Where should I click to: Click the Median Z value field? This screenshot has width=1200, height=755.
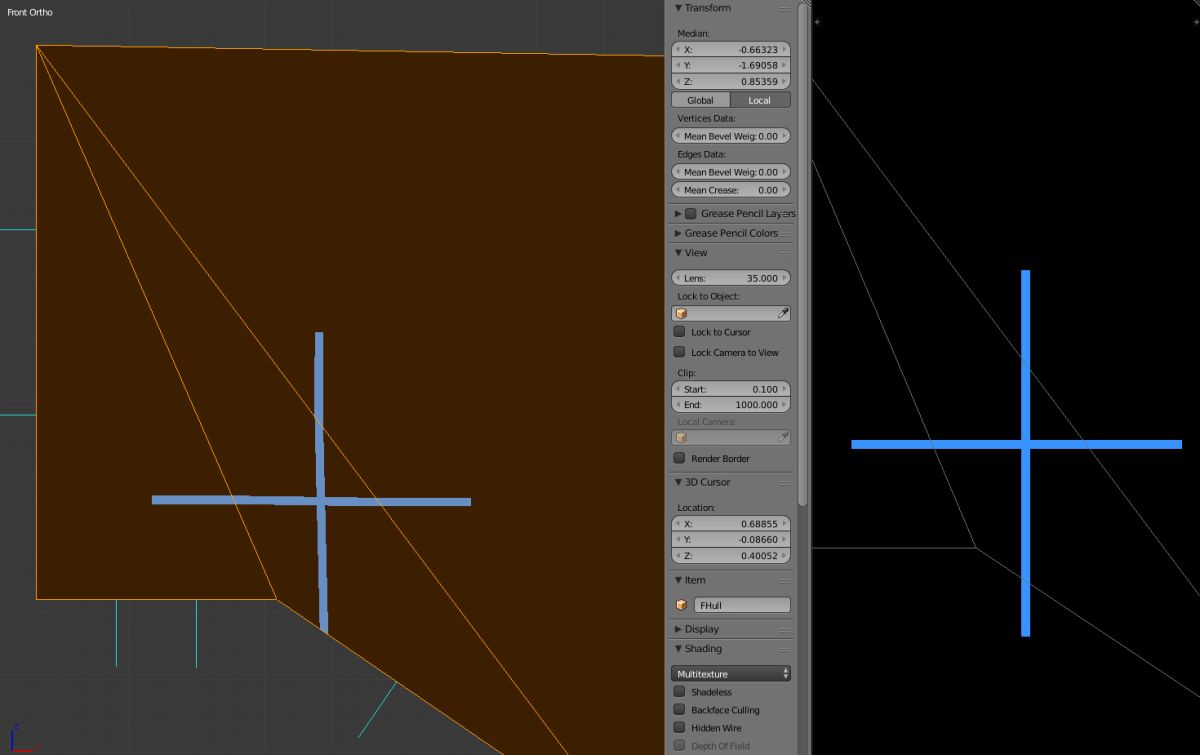(731, 81)
